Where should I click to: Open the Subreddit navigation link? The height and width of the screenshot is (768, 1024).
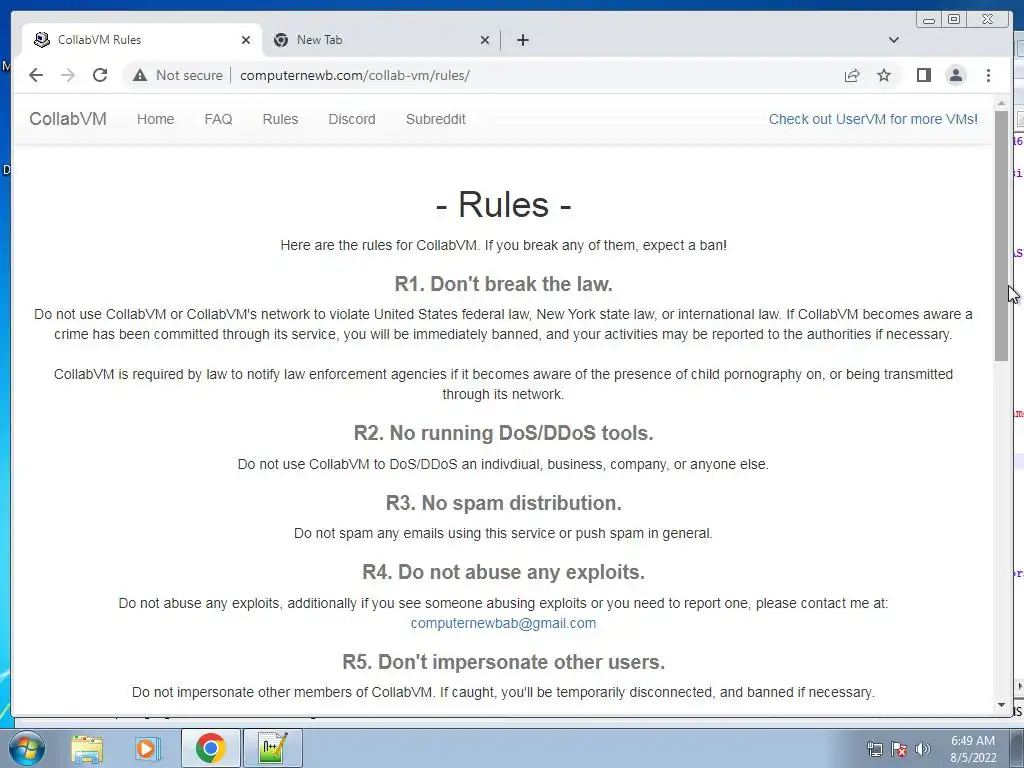(x=436, y=119)
